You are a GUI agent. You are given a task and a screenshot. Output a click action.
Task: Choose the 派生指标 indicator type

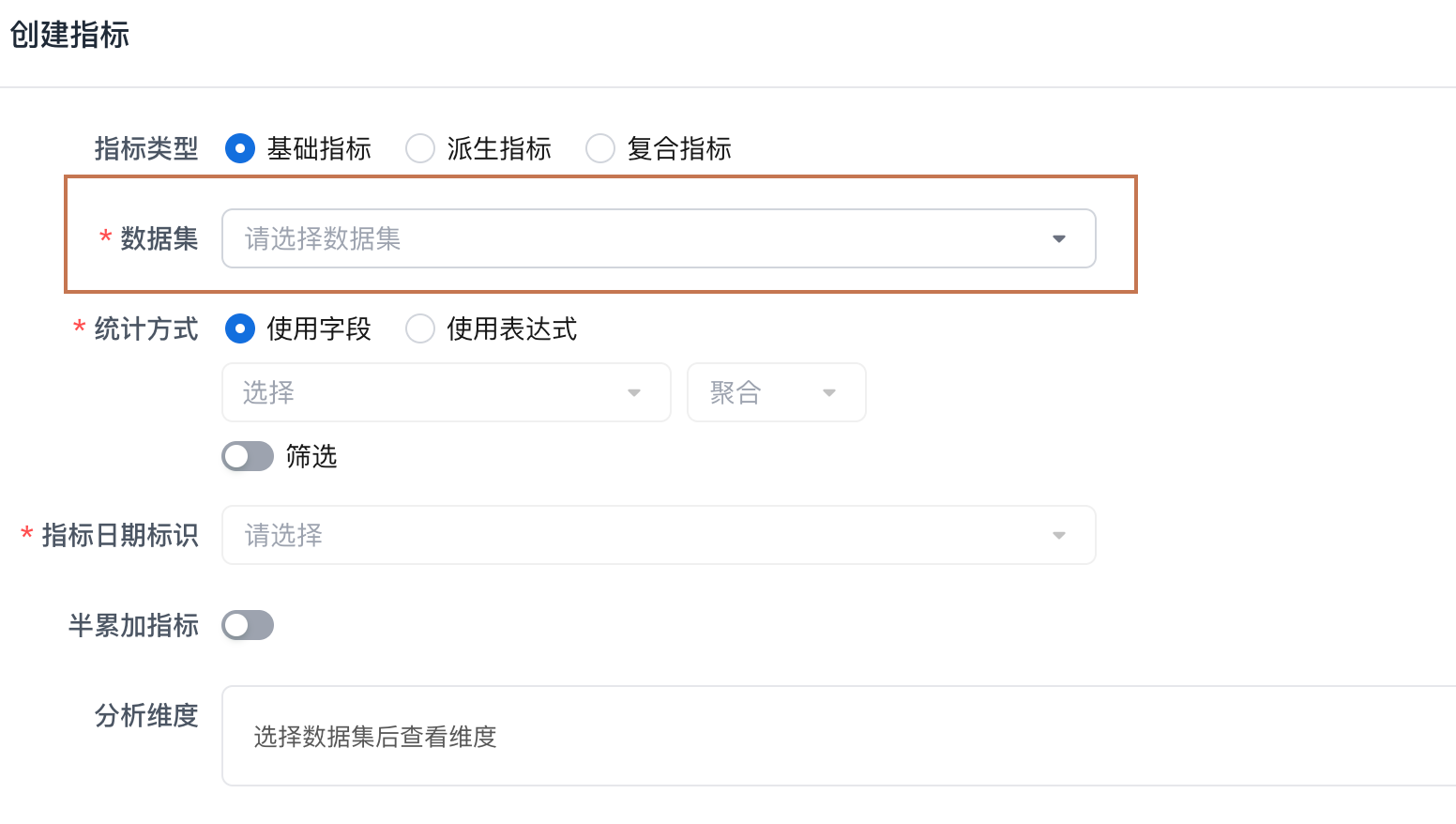click(420, 148)
